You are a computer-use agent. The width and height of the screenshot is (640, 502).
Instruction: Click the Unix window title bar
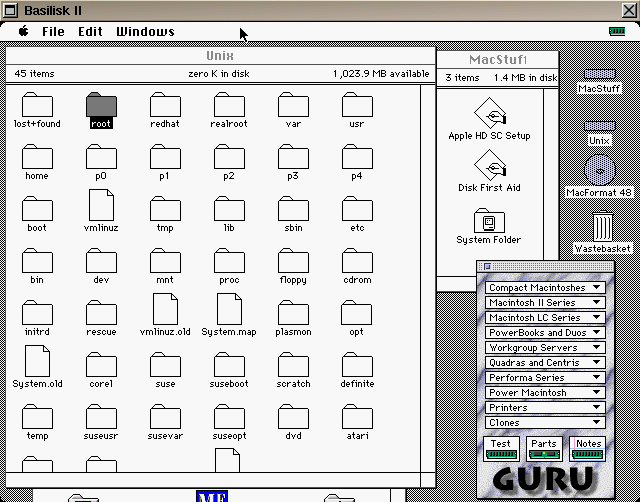pos(220,56)
